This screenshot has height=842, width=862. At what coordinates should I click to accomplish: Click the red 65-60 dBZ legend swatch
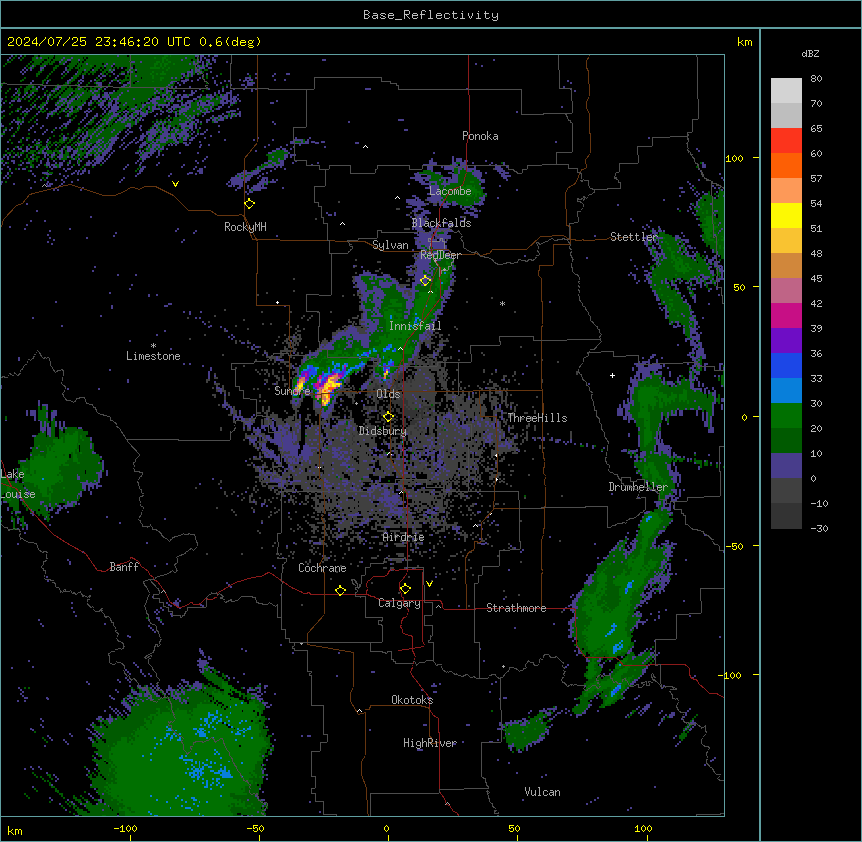(786, 140)
